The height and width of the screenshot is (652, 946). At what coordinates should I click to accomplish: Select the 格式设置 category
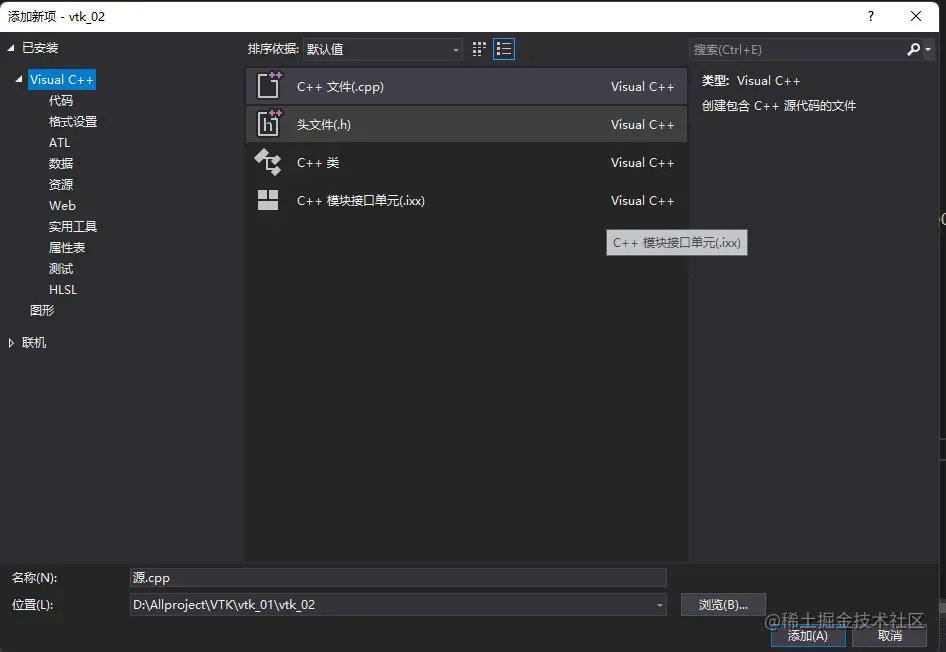point(73,121)
